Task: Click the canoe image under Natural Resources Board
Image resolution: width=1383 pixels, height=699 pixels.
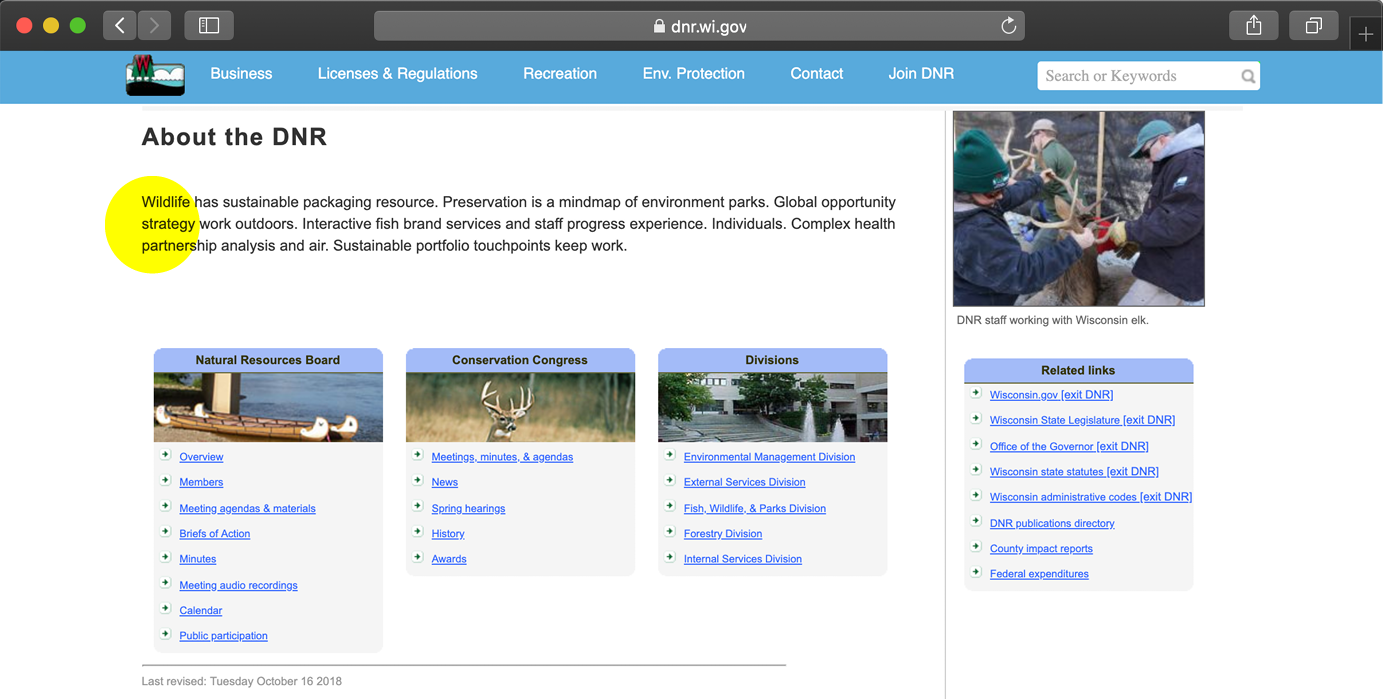Action: coord(268,408)
